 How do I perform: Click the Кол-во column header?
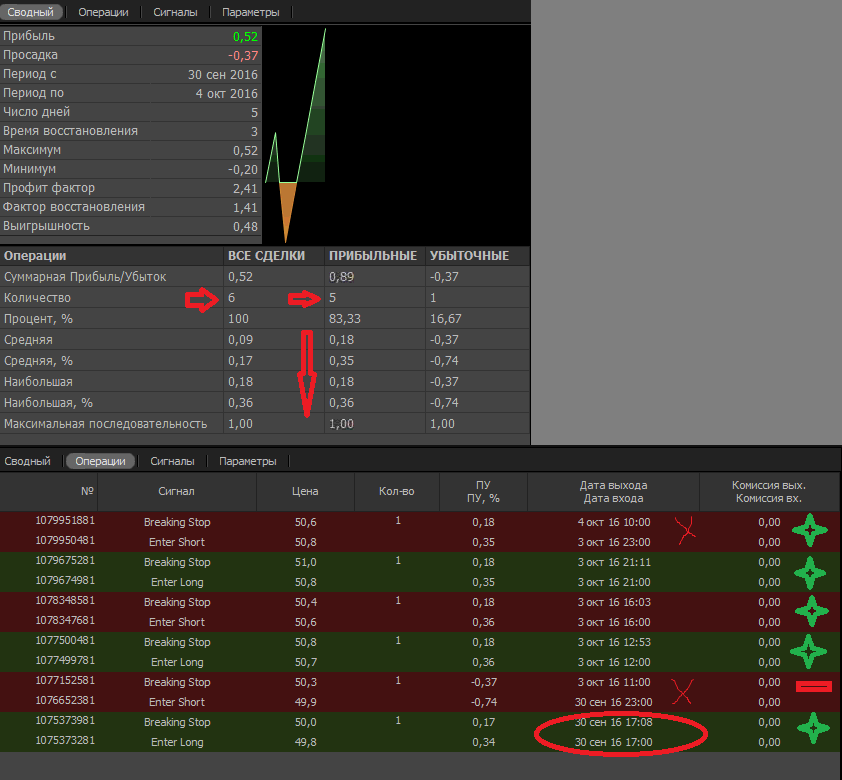coord(396,491)
